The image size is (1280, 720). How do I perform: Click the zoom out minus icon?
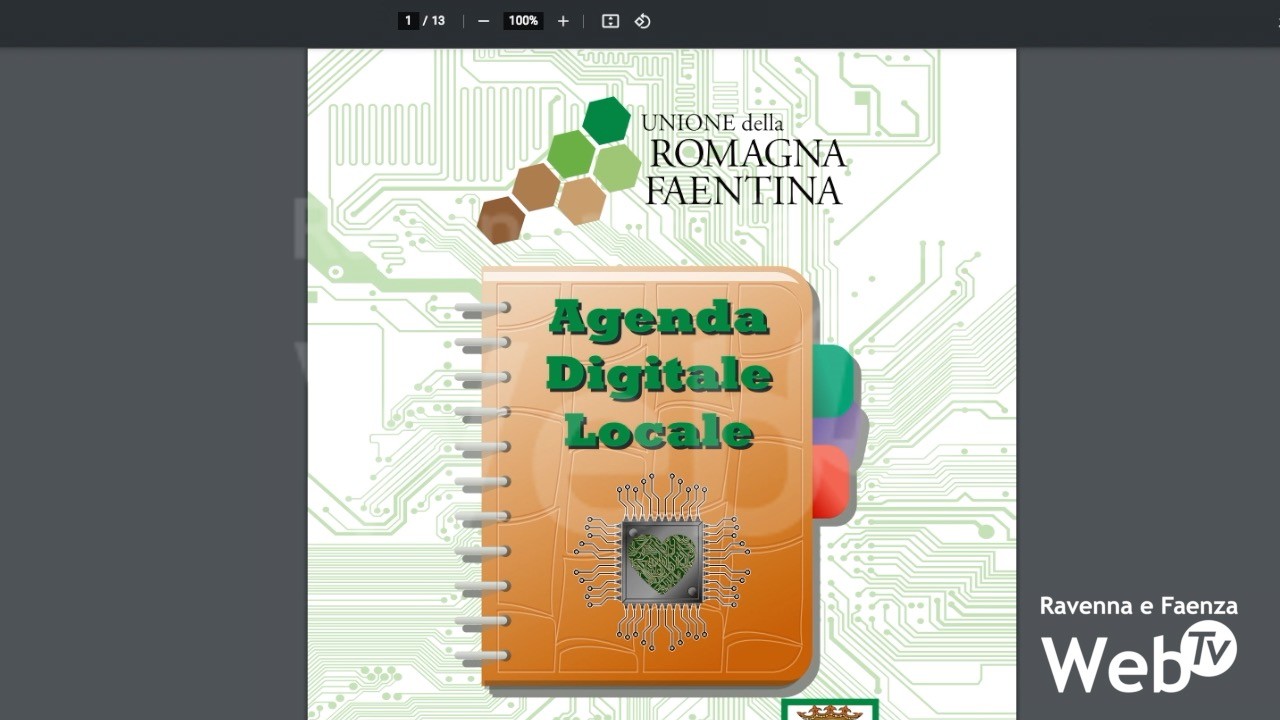tap(484, 21)
